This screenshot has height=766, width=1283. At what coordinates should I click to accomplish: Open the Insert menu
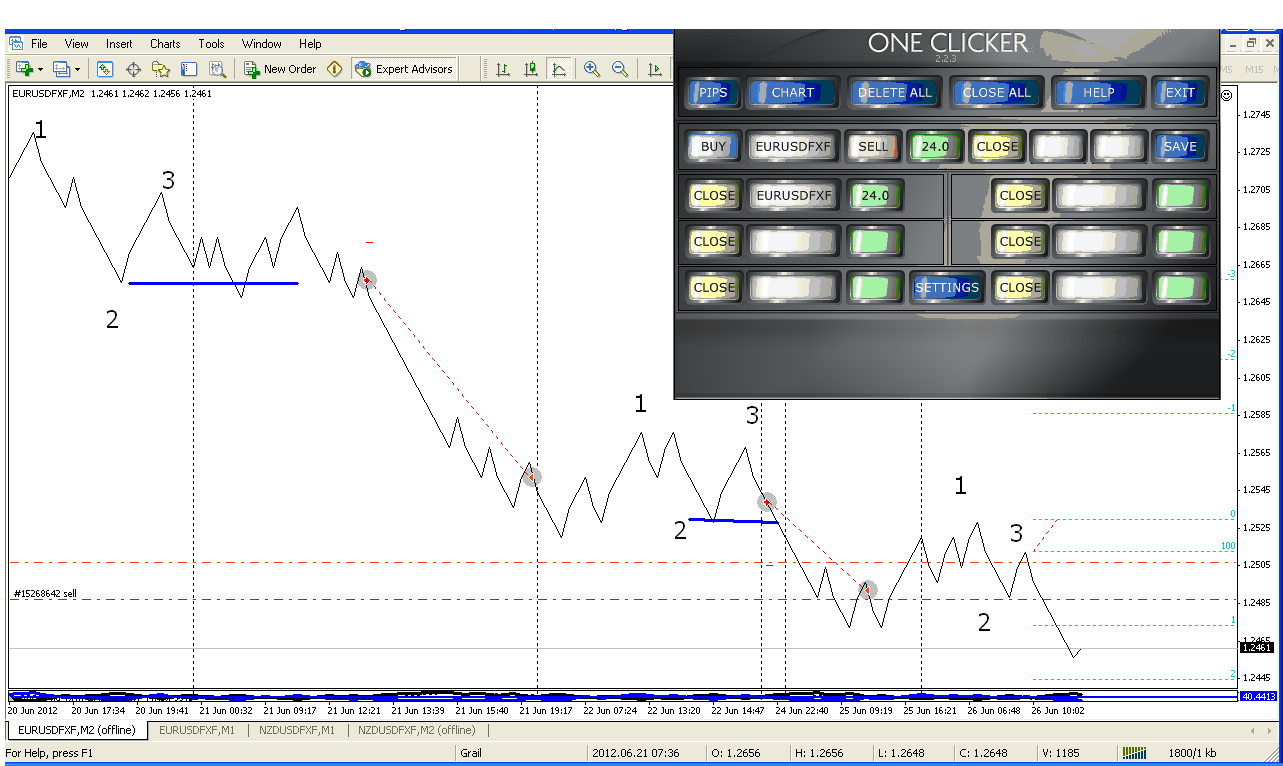[x=119, y=44]
